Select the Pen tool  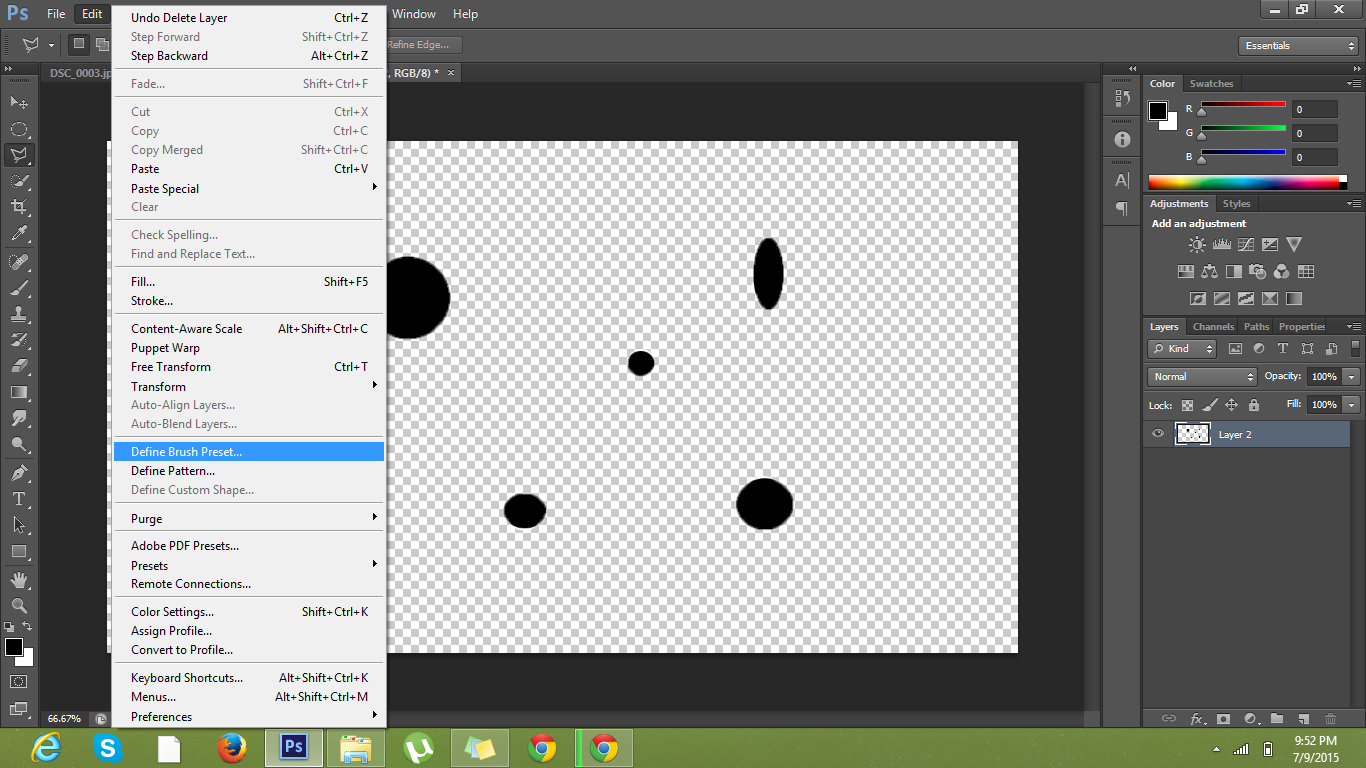pos(19,472)
